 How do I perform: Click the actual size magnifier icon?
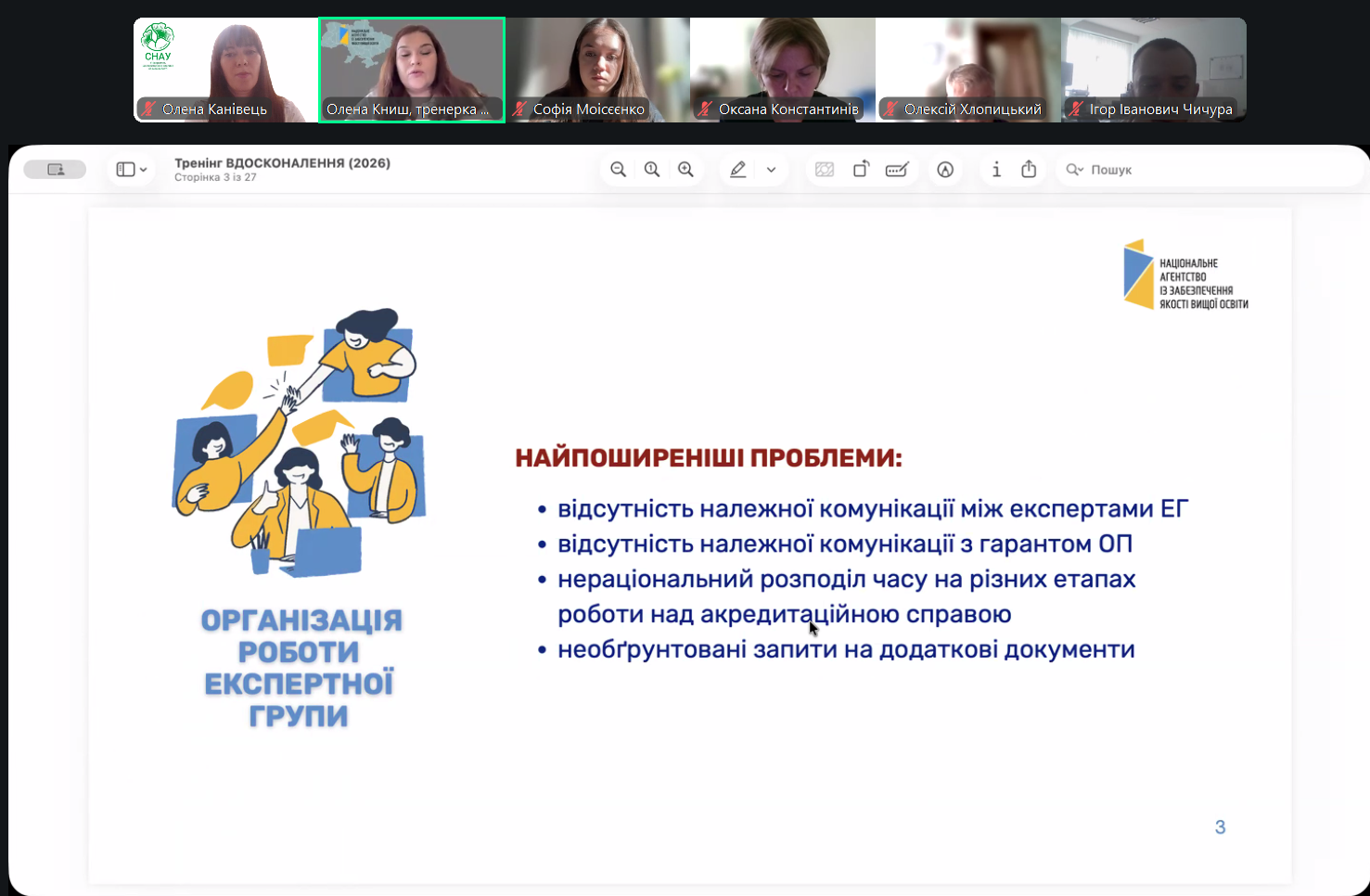tap(652, 170)
